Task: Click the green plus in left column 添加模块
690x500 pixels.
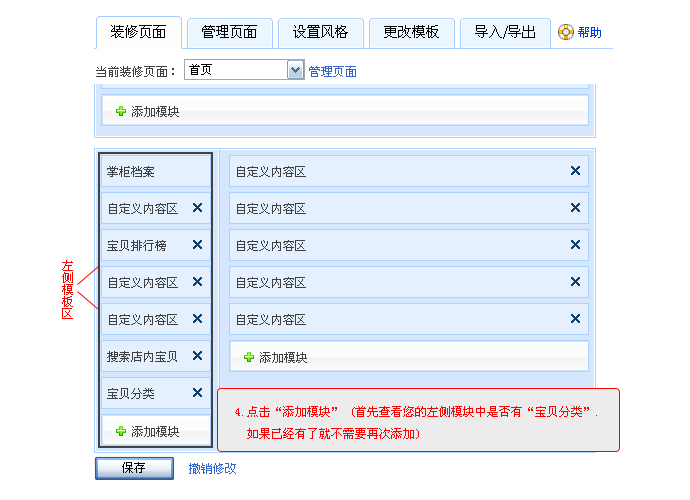Action: 121,431
